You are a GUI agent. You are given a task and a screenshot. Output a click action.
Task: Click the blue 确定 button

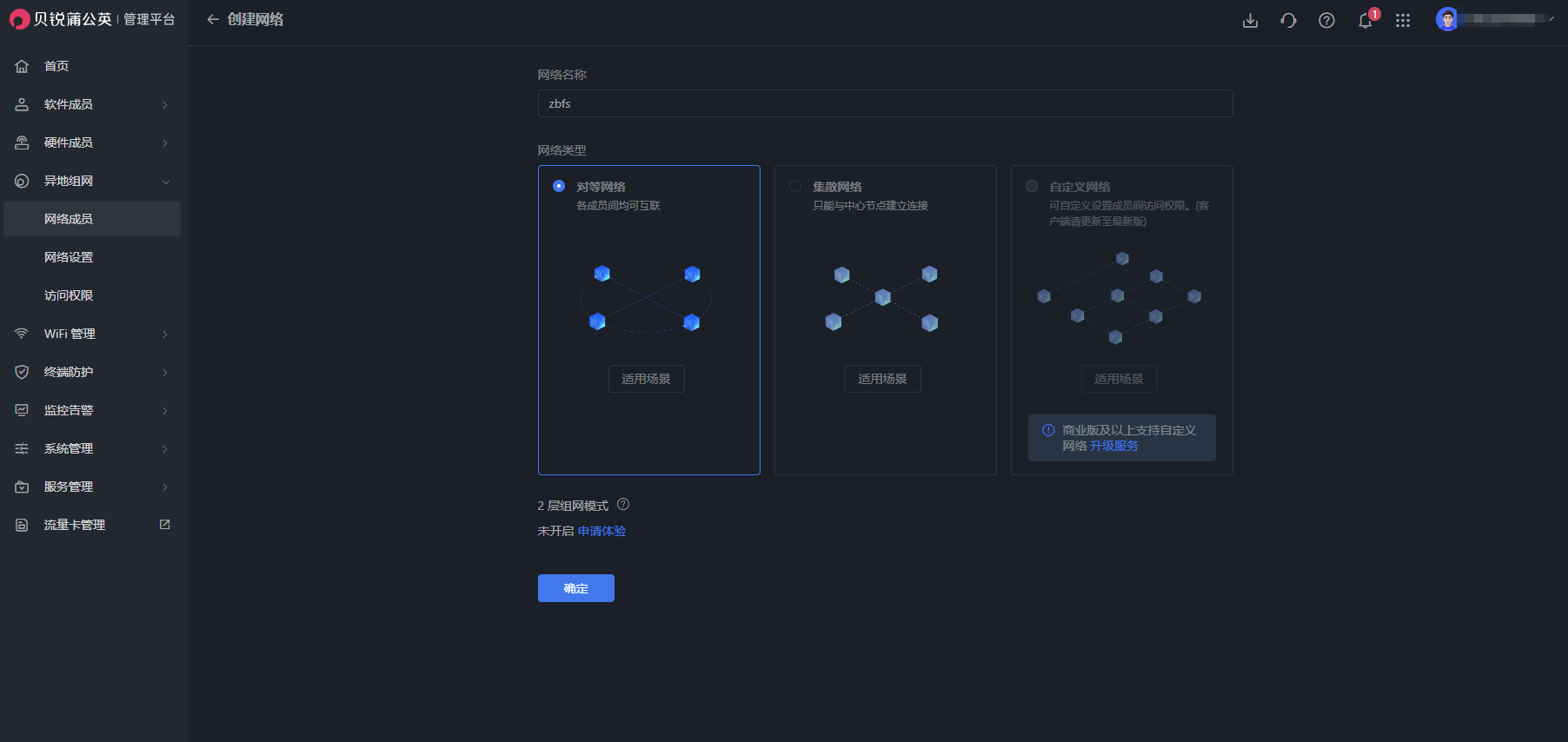[x=575, y=588]
